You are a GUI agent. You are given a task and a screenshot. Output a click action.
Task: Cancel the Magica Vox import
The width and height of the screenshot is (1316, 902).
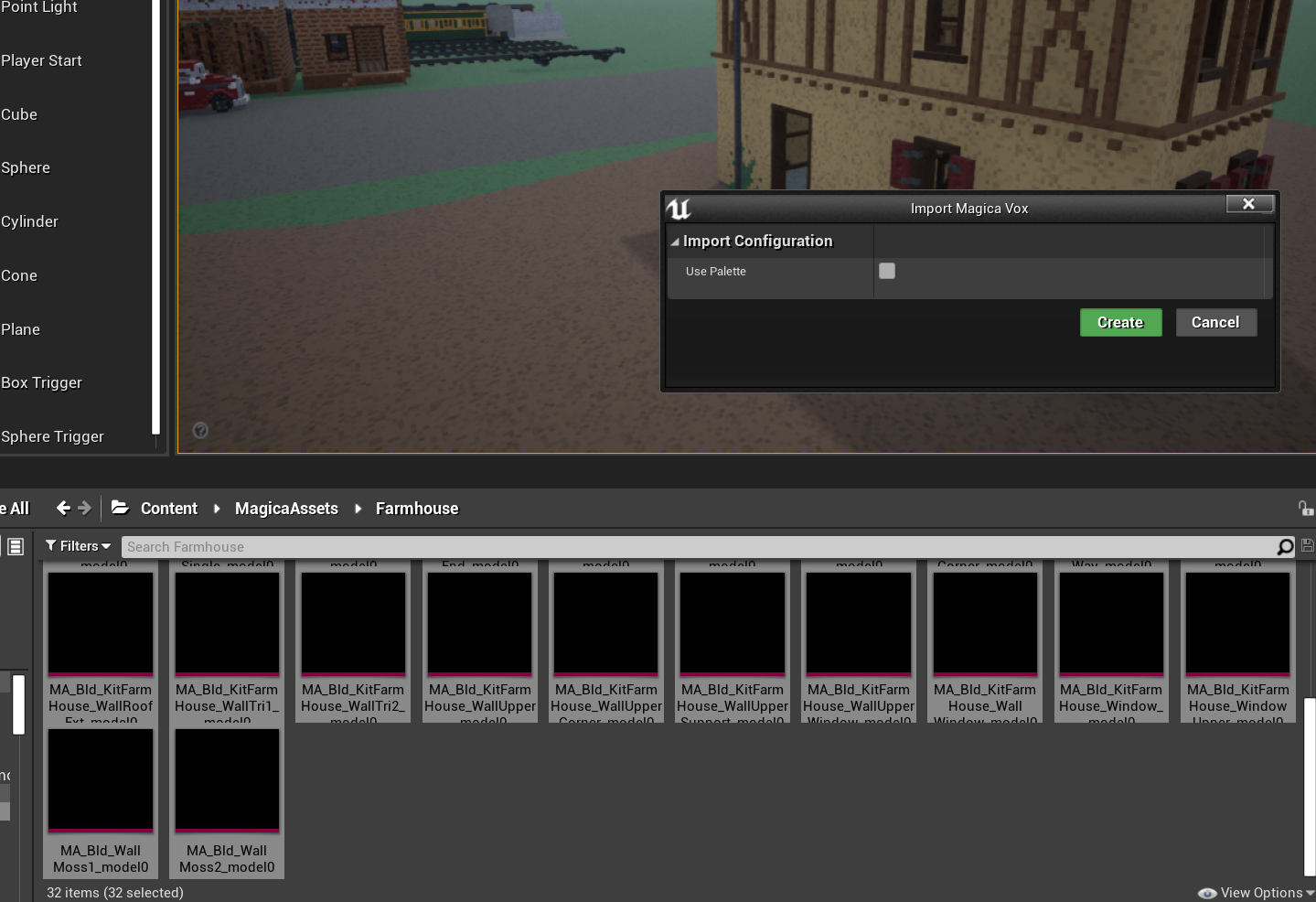1215,322
